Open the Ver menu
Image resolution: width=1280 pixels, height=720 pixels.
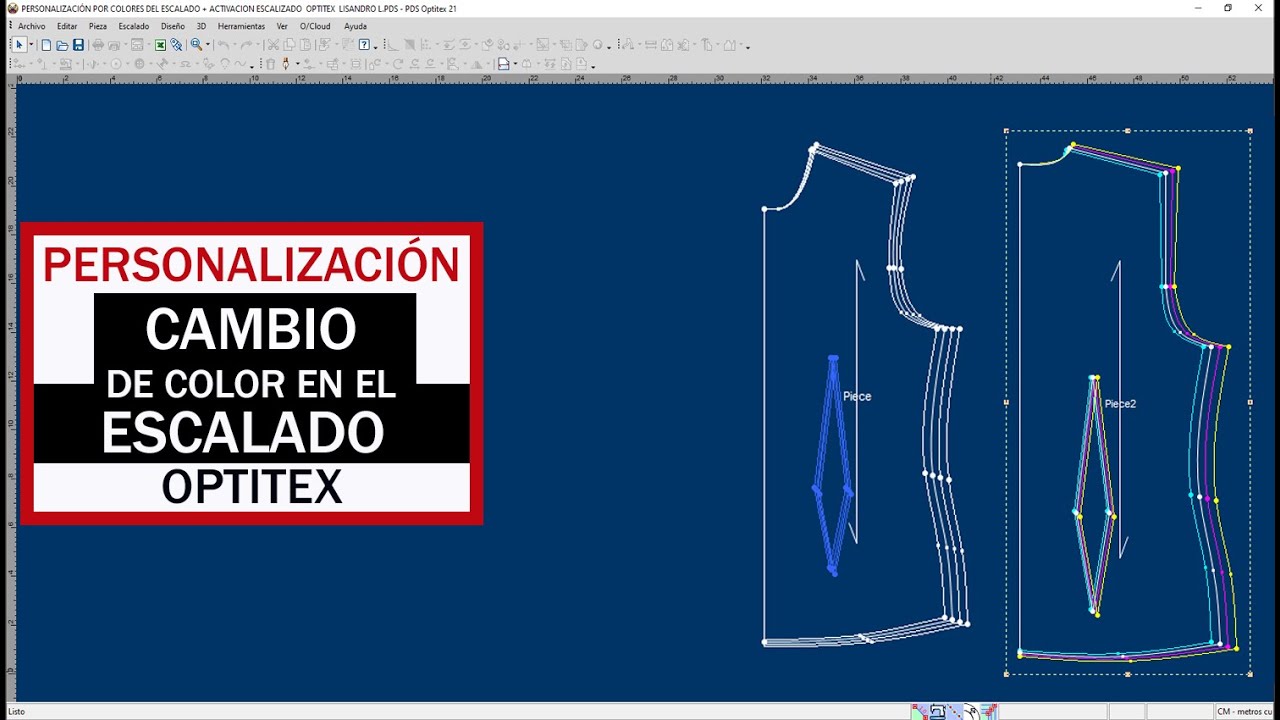pos(282,26)
